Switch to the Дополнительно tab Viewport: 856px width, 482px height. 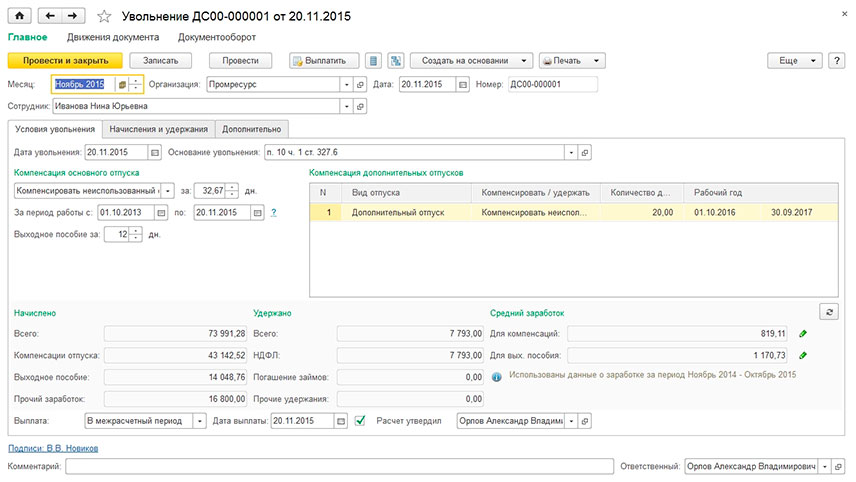(252, 129)
